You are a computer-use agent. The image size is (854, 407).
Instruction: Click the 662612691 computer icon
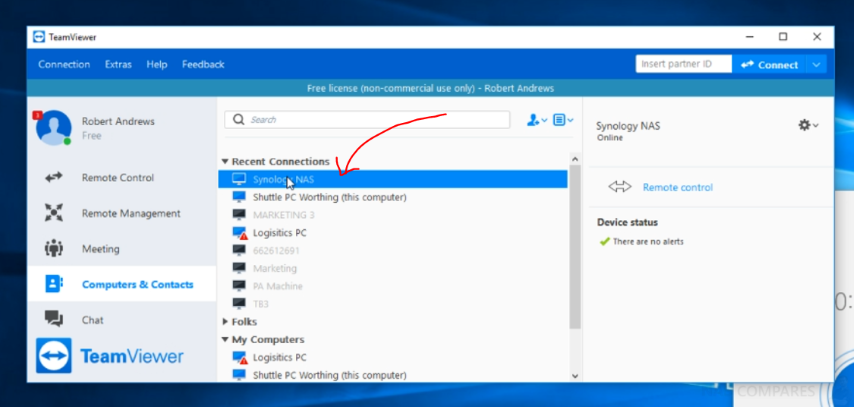(x=239, y=250)
